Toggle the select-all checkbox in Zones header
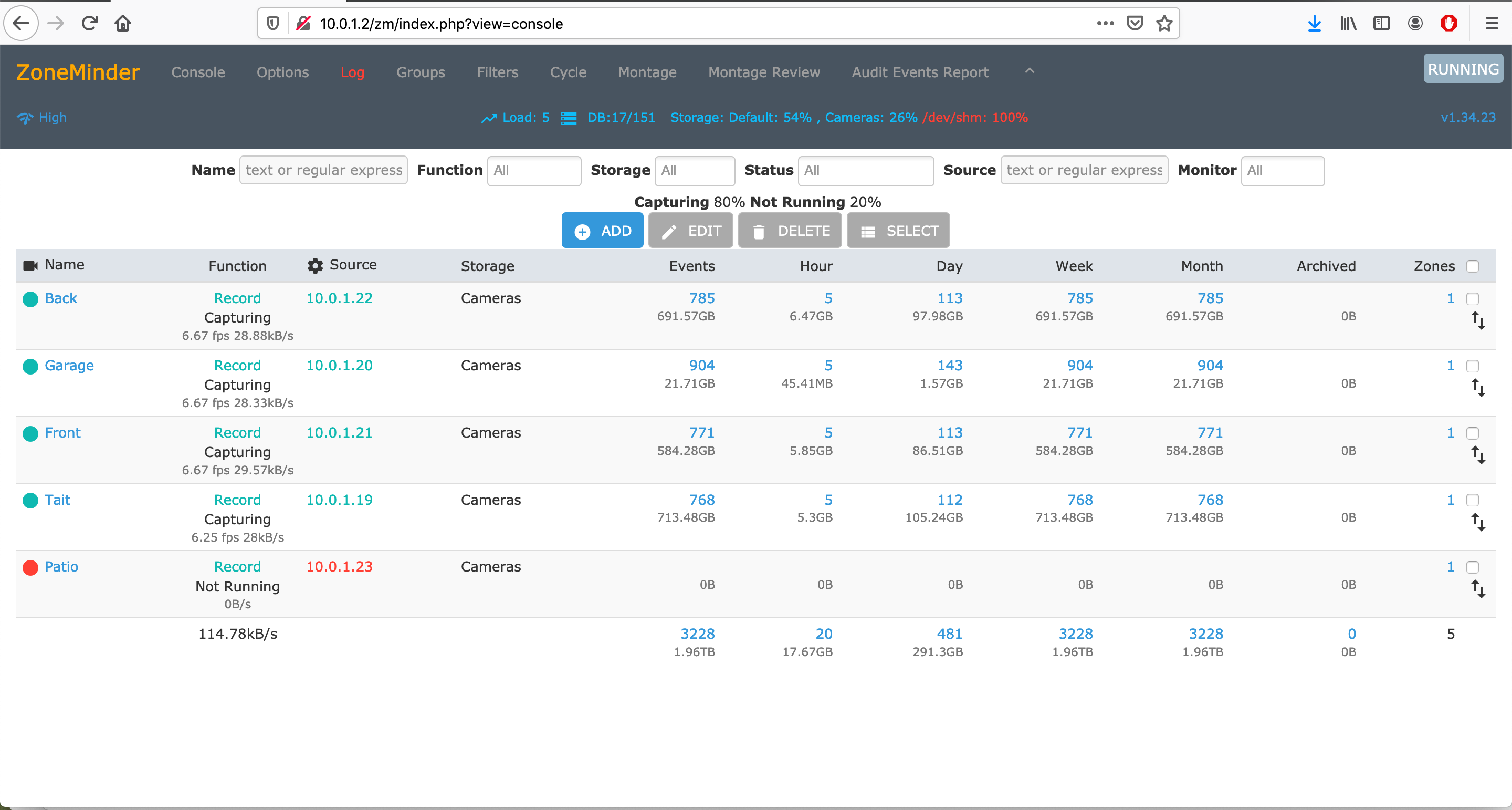1512x810 pixels. point(1472,266)
